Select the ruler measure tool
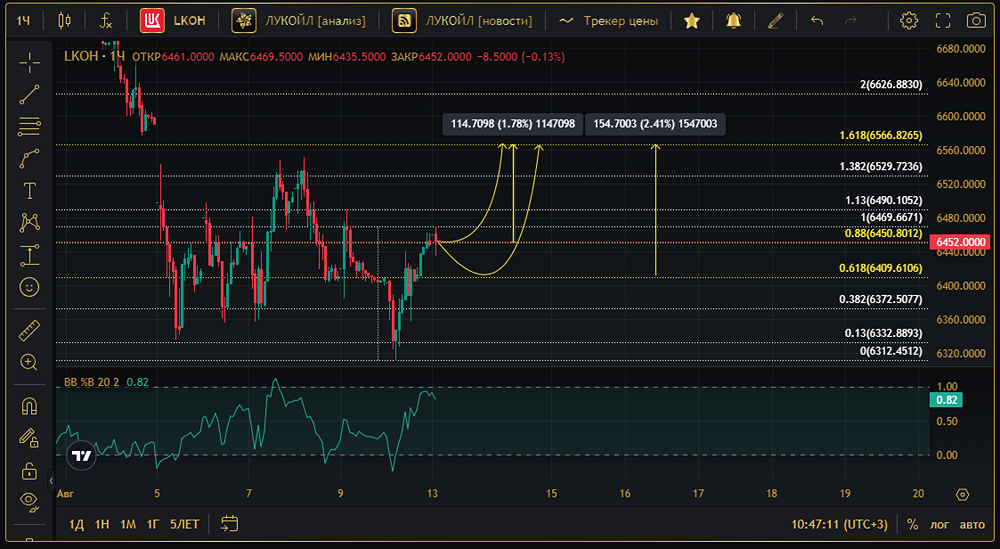This screenshot has width=1000, height=549. [29, 330]
